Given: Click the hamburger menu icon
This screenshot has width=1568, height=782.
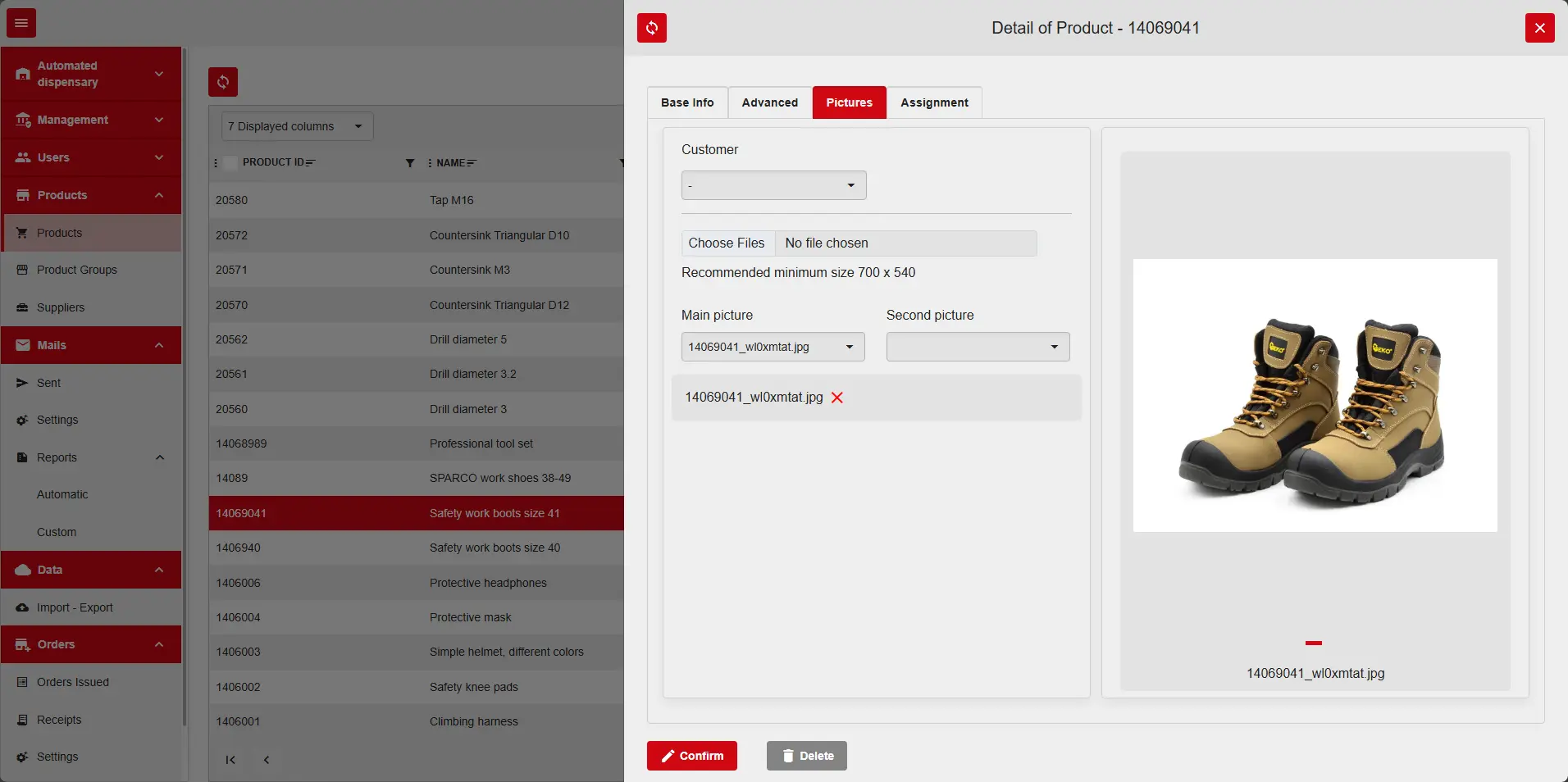Looking at the screenshot, I should tap(21, 23).
